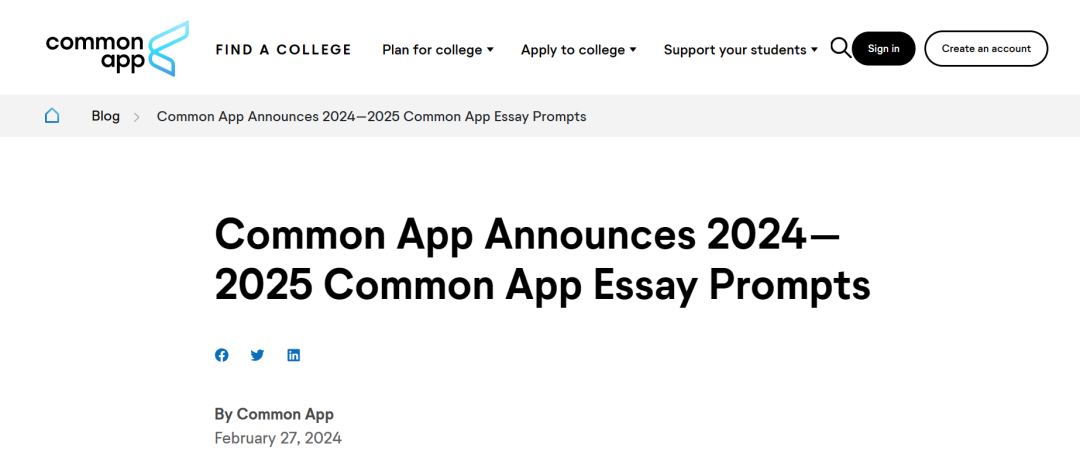Expand the Support your students menu
Image resolution: width=1080 pixels, height=471 pixels.
740,50
